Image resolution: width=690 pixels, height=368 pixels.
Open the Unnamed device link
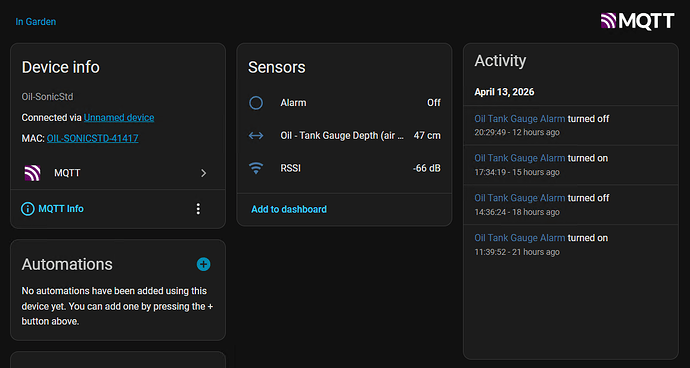tap(119, 118)
